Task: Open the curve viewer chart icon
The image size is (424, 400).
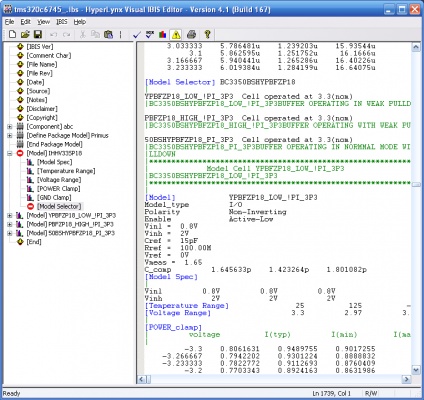Action: pyautogui.click(x=163, y=34)
